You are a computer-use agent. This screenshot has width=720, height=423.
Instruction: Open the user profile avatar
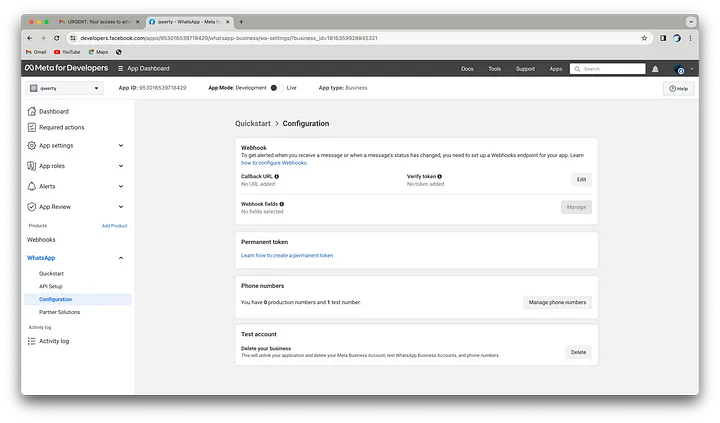[679, 69]
